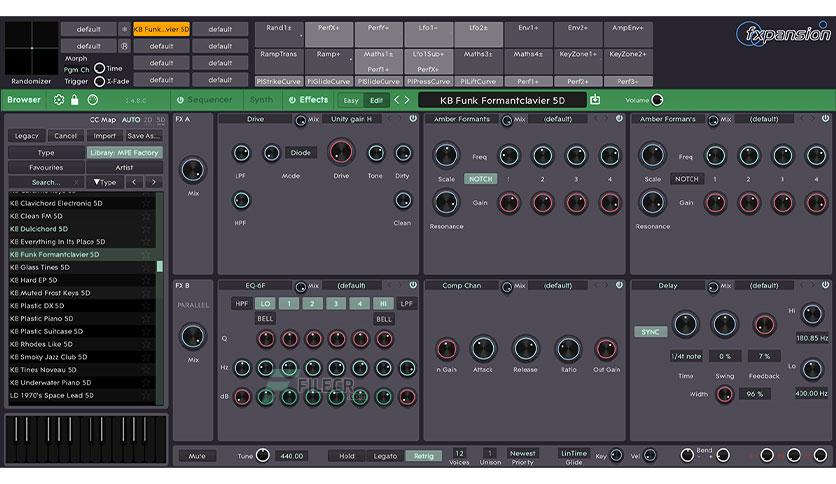Click the save preset icon beside the preset name

595,100
